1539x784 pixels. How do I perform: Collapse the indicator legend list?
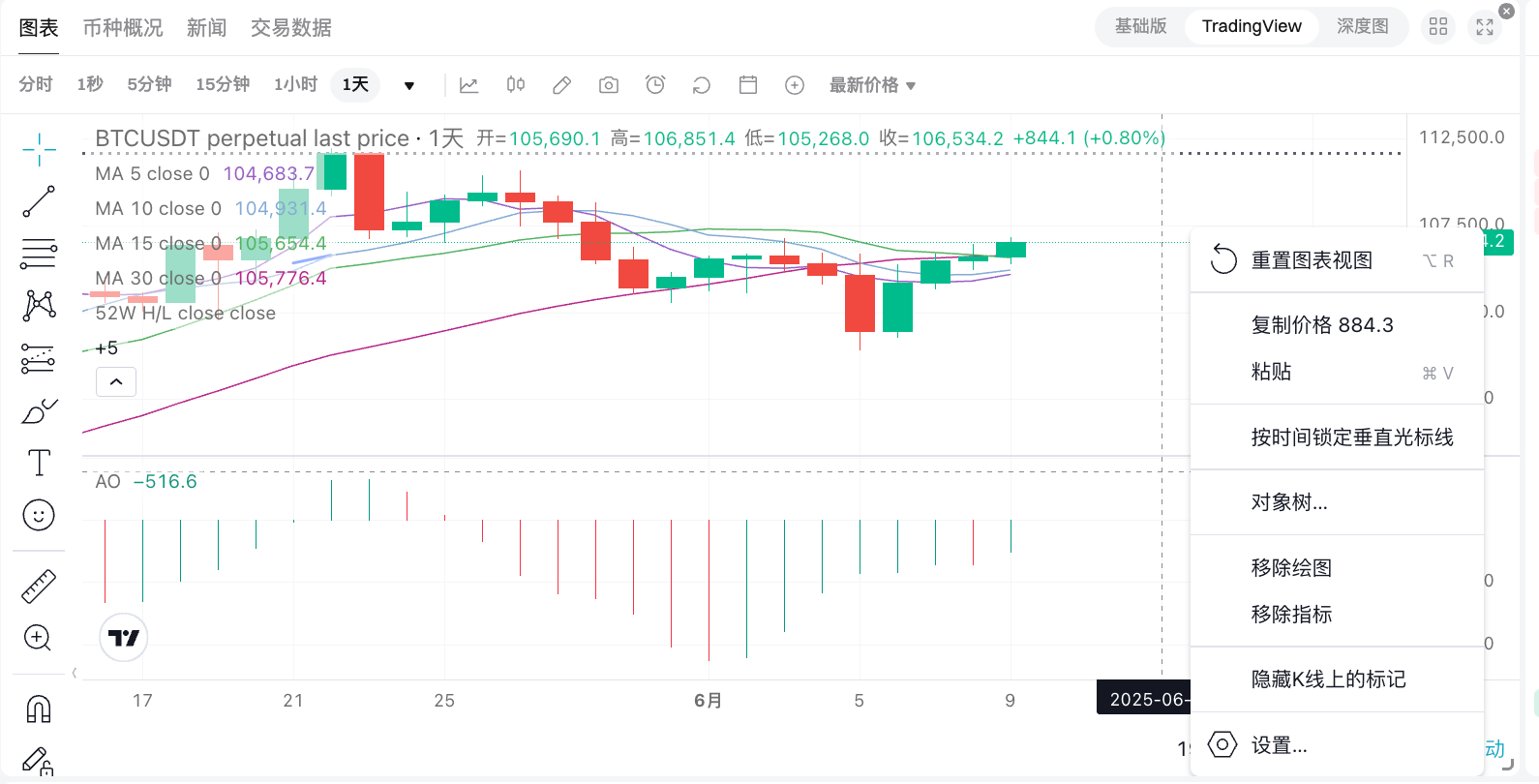[x=116, y=381]
